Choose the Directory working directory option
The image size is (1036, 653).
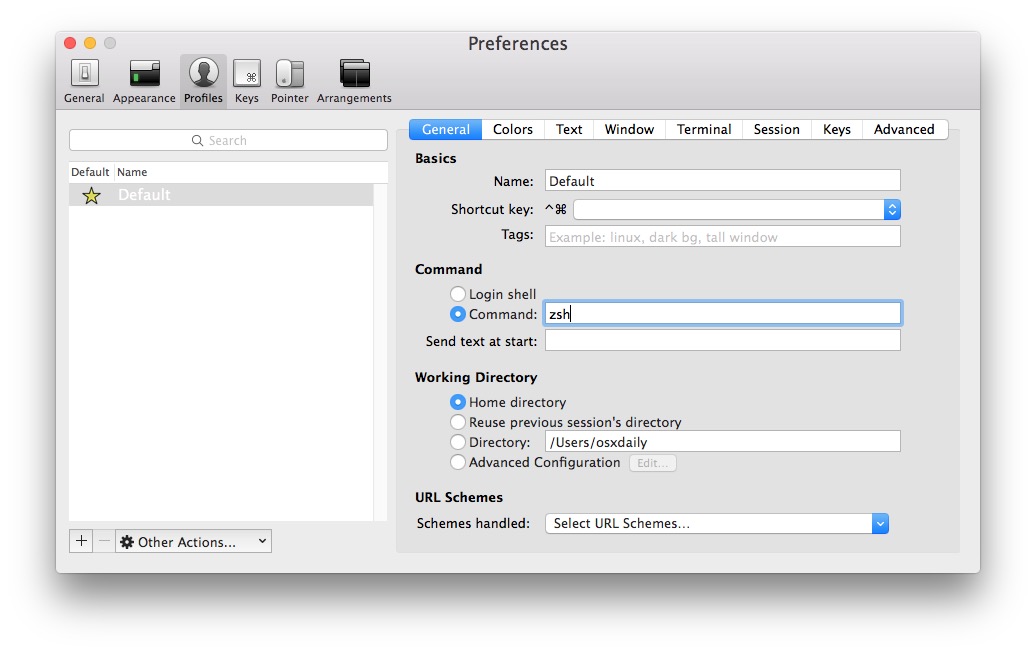coord(458,442)
